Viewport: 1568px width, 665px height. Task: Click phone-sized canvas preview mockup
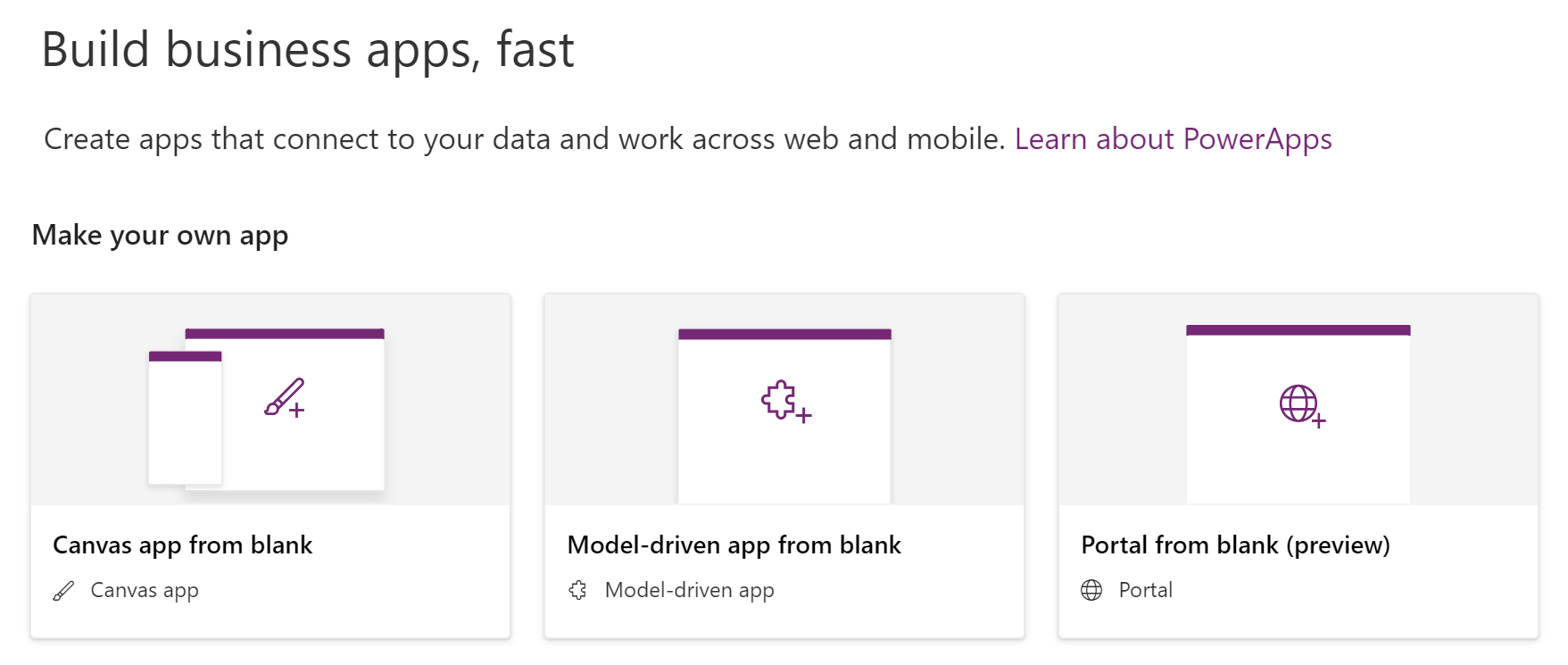click(x=185, y=419)
